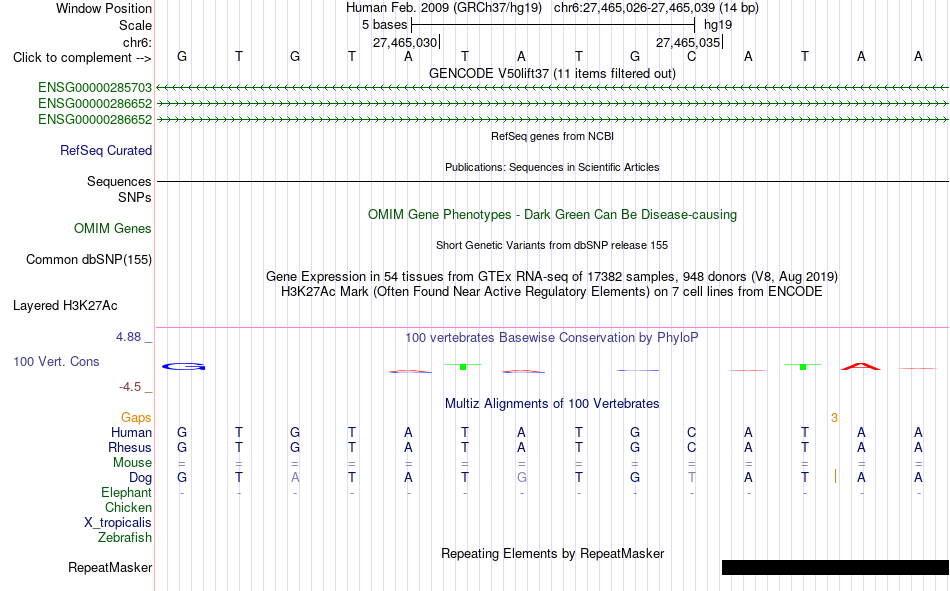
Task: Open the 100 Vert. Cons label
Action: pos(56,361)
